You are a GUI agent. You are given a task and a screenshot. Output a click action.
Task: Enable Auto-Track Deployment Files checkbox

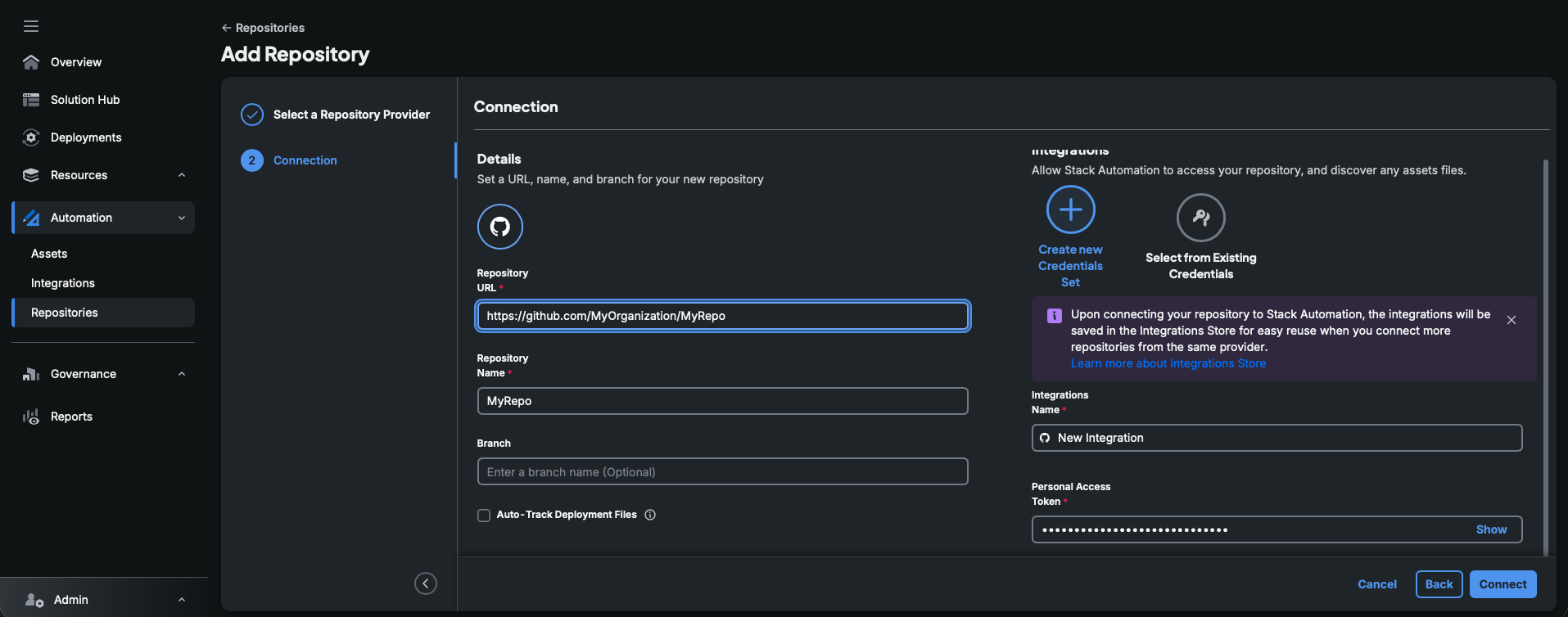[x=484, y=516]
